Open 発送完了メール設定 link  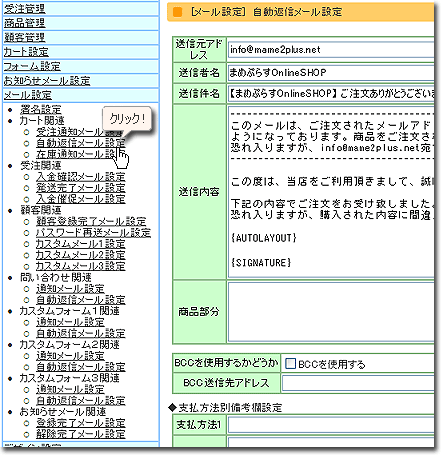tap(81, 188)
